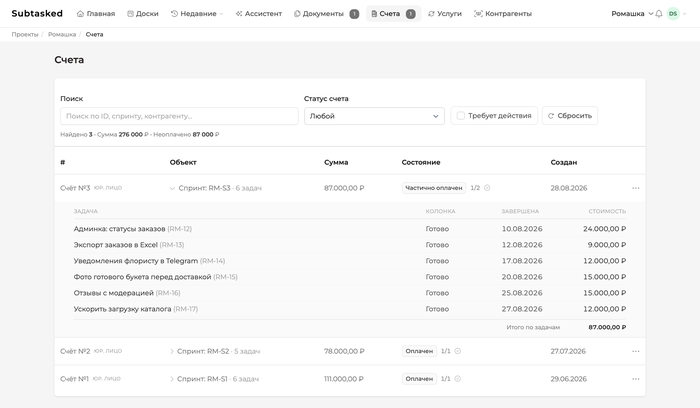The image size is (700, 408).
Task: Click the Счета counter badge in navigation
Action: tap(410, 14)
